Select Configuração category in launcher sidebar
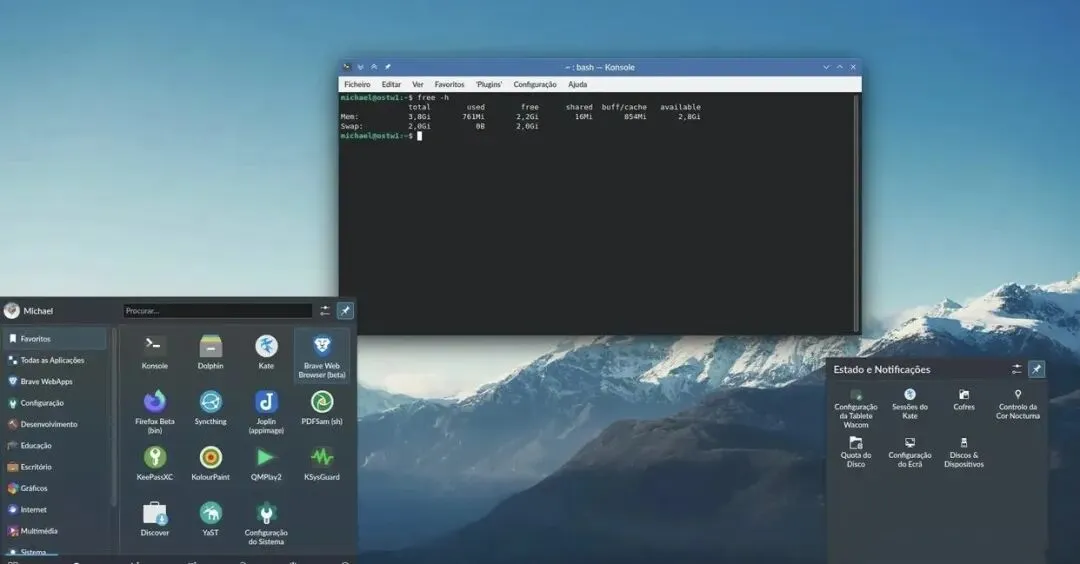Screen dimensions: 1080x564 click(x=55, y=403)
